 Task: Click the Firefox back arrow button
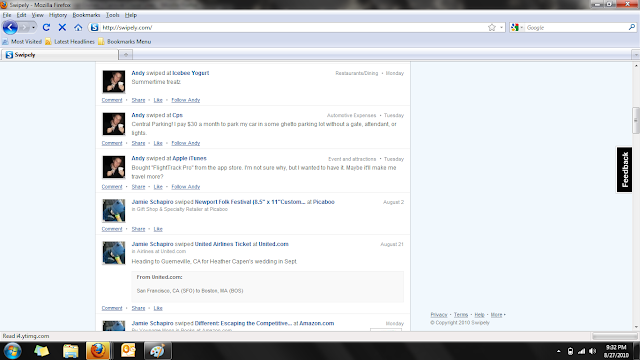click(10, 27)
